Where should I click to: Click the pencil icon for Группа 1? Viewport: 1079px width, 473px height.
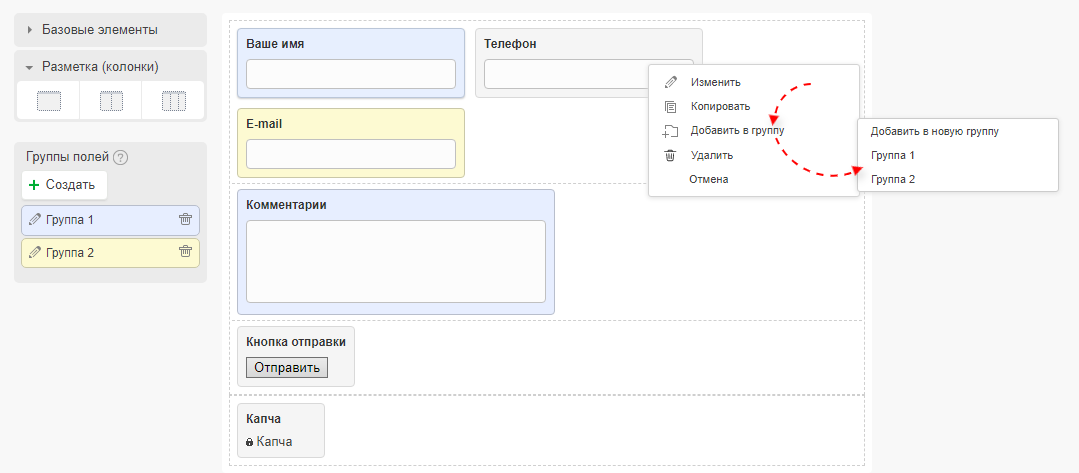pyautogui.click(x=35, y=220)
